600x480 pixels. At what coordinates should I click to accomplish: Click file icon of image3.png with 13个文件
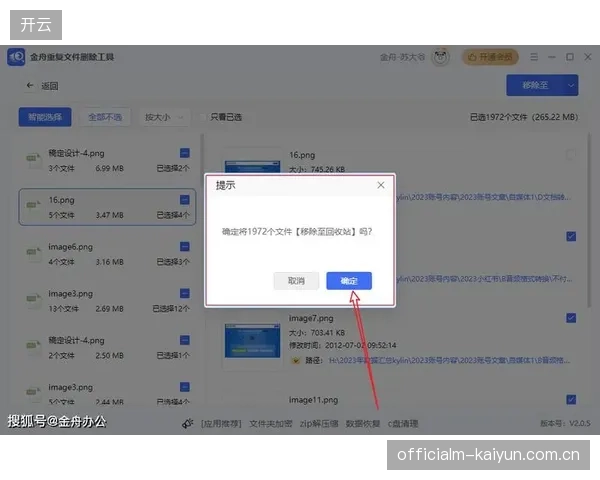[34, 300]
